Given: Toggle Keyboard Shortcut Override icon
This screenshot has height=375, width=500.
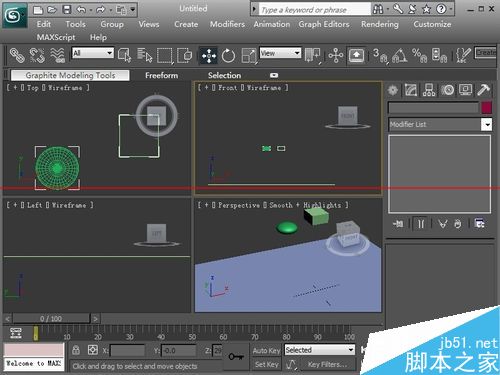Looking at the screenshot, I should (x=356, y=55).
